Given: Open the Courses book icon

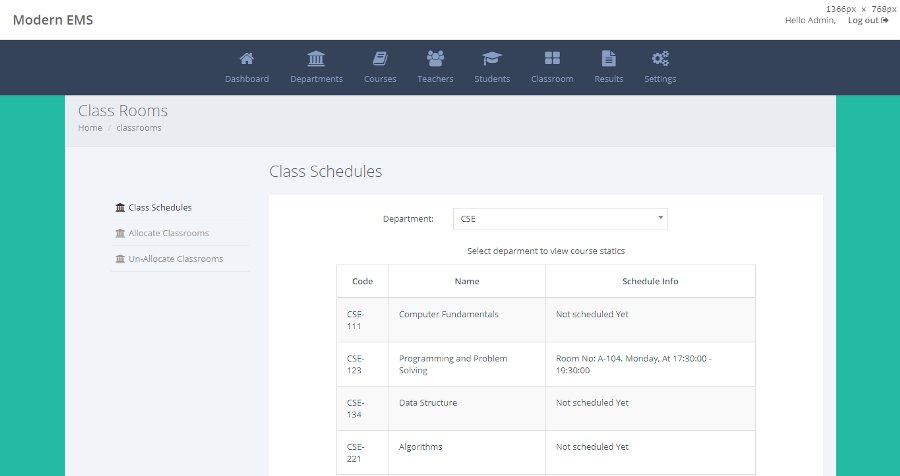Looking at the screenshot, I should (380, 58).
